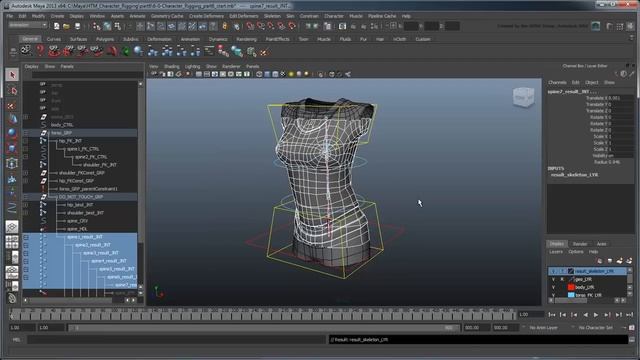Switch to Four View layout

tap(12, 242)
